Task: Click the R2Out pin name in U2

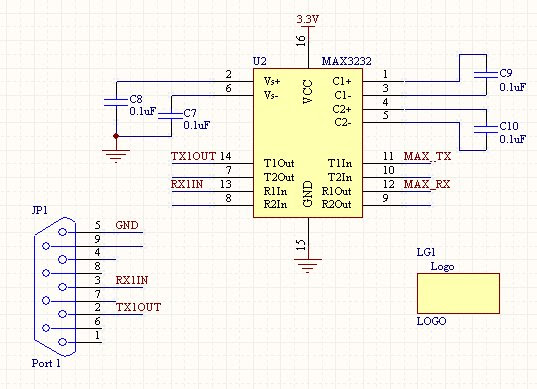Action: click(337, 204)
